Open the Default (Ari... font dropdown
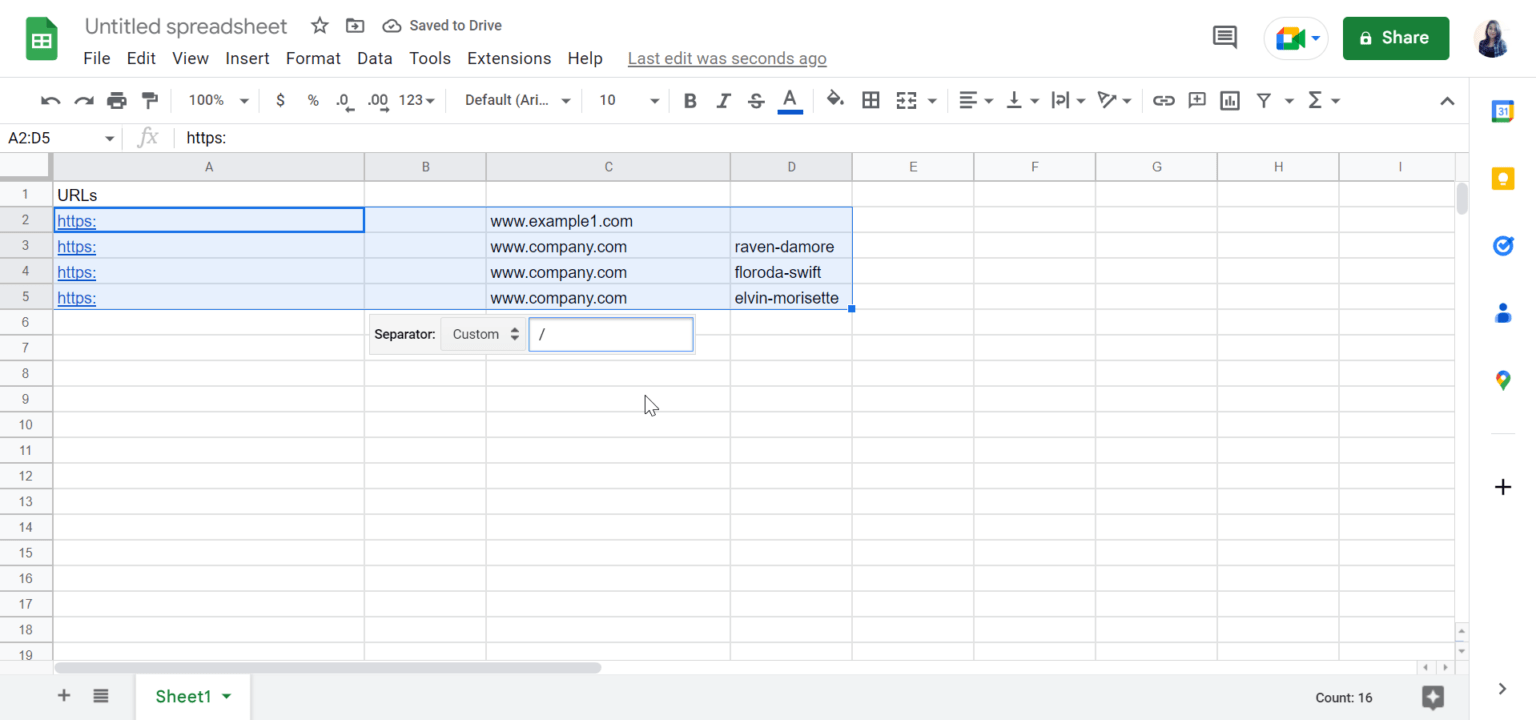The width and height of the screenshot is (1536, 720). (518, 100)
